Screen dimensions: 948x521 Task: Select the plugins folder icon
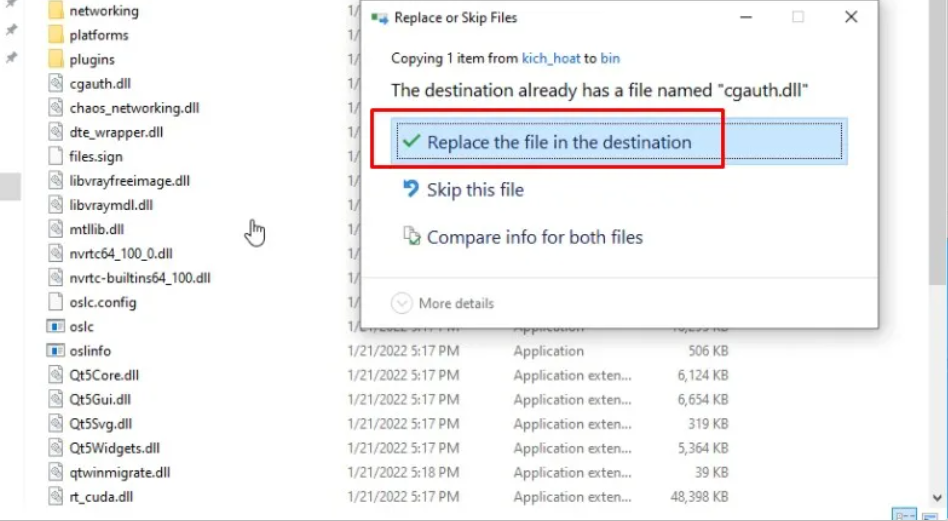click(x=56, y=59)
